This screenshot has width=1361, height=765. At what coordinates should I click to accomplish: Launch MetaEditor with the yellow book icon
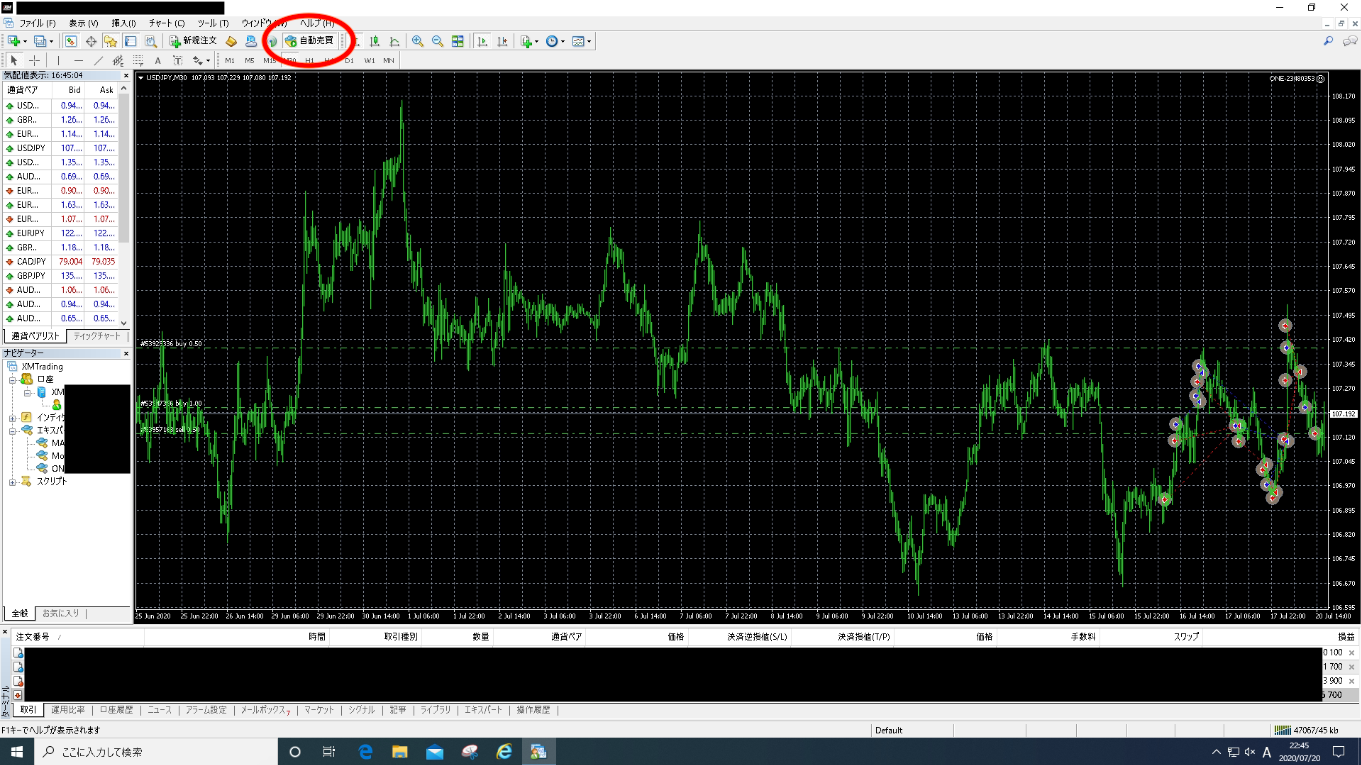pyautogui.click(x=231, y=41)
